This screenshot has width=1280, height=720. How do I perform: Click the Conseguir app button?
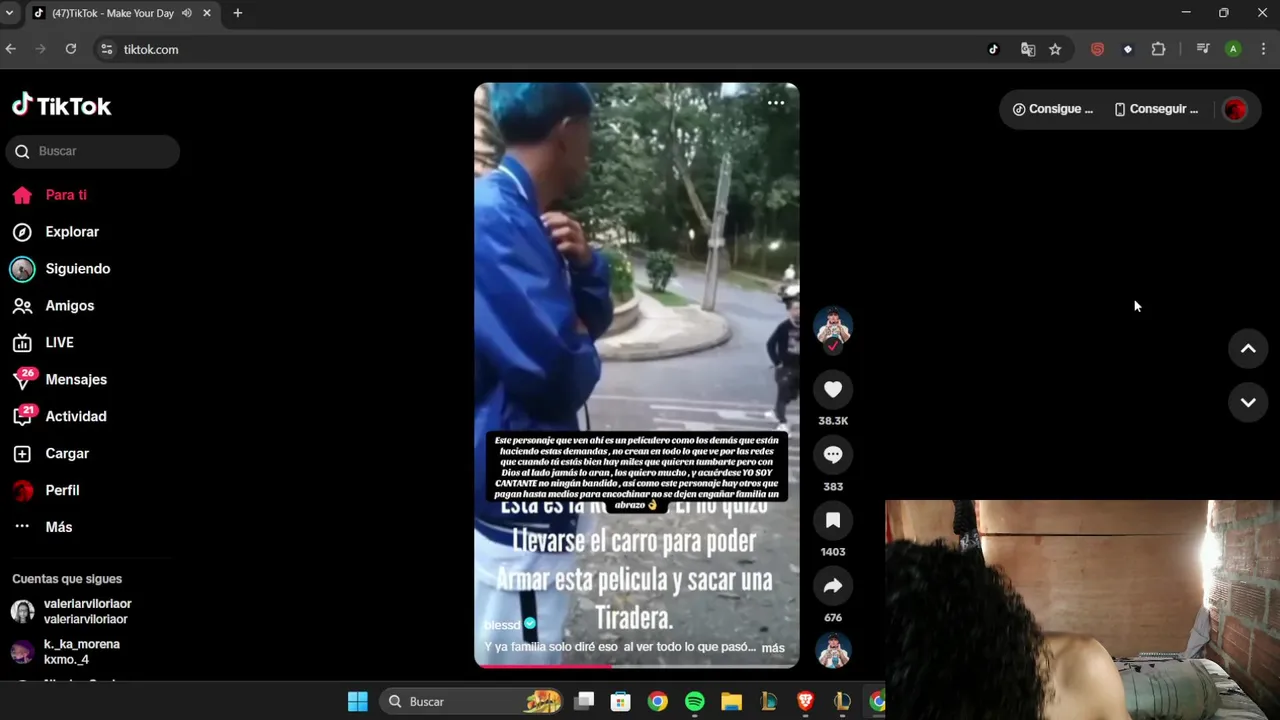tap(1156, 109)
